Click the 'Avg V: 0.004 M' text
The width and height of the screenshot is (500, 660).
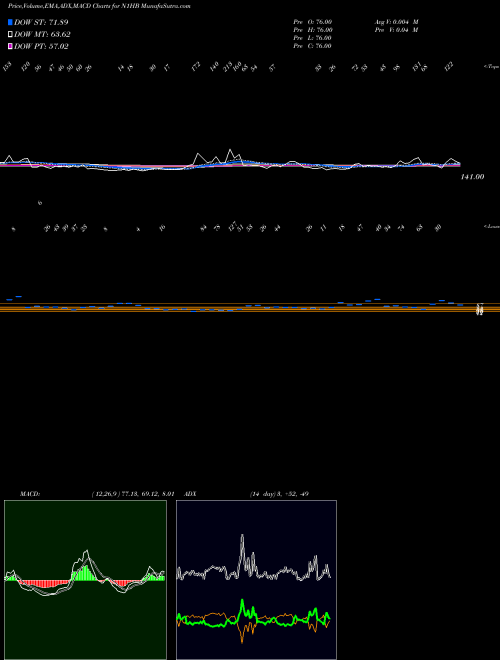coord(397,22)
